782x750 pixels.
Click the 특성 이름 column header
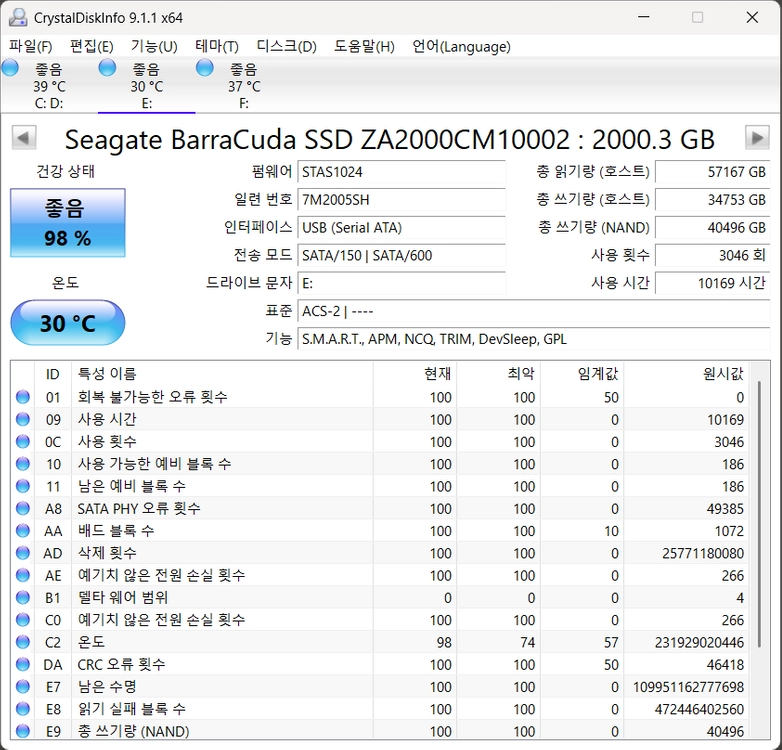[222, 374]
